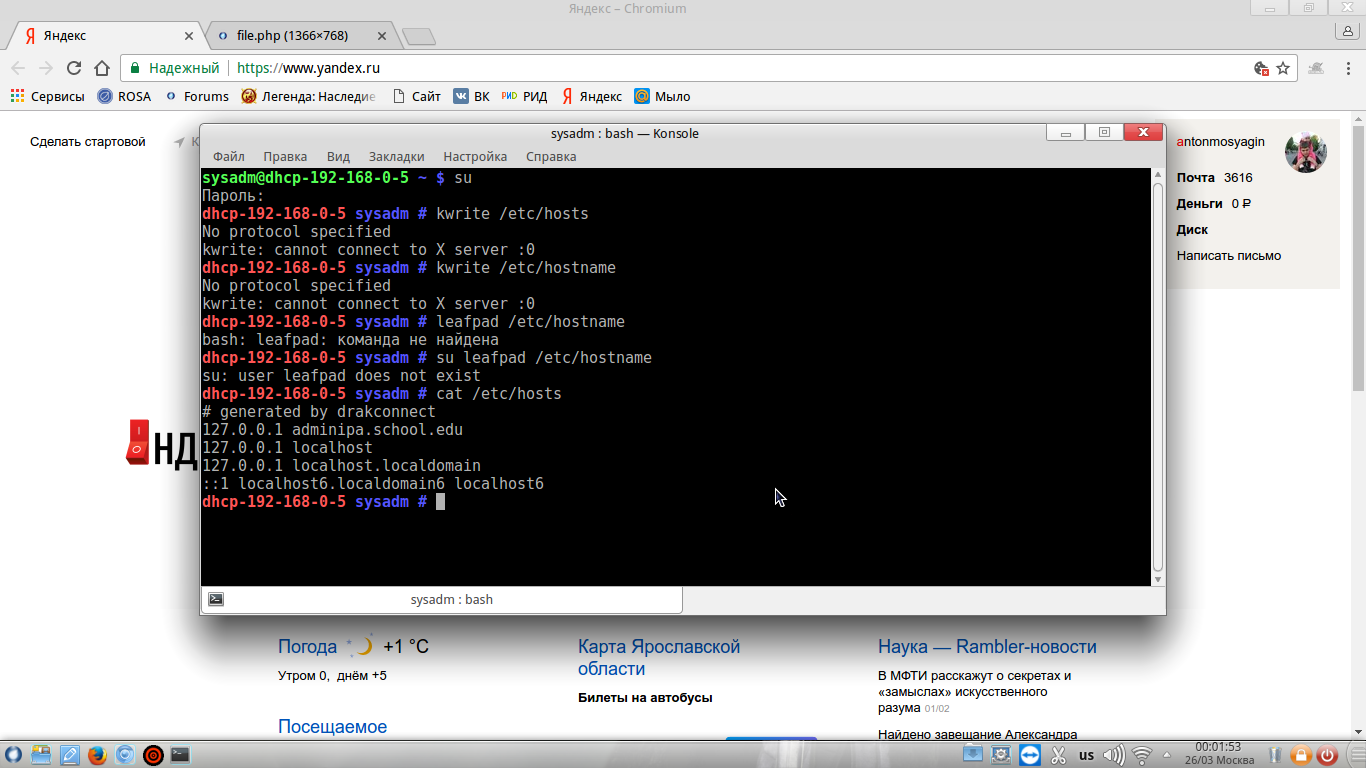Open the Почта mail link
Viewport: 1366px width, 768px height.
tap(1196, 178)
